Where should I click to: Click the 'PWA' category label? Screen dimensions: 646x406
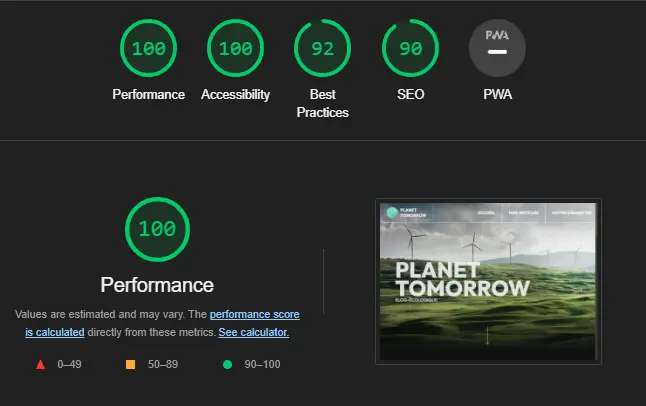pos(497,94)
